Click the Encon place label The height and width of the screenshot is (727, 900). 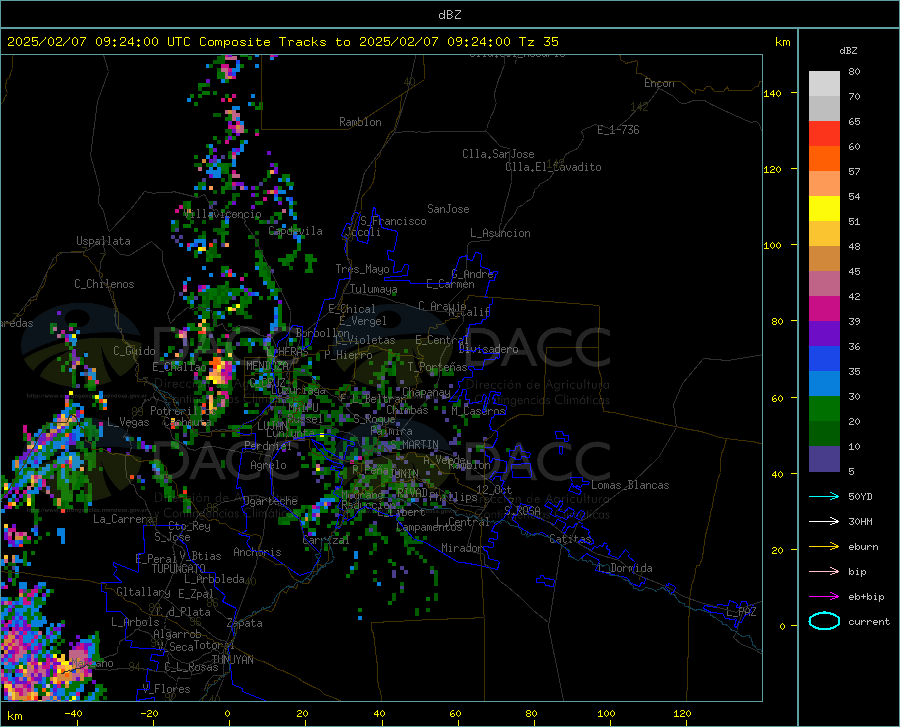(659, 83)
